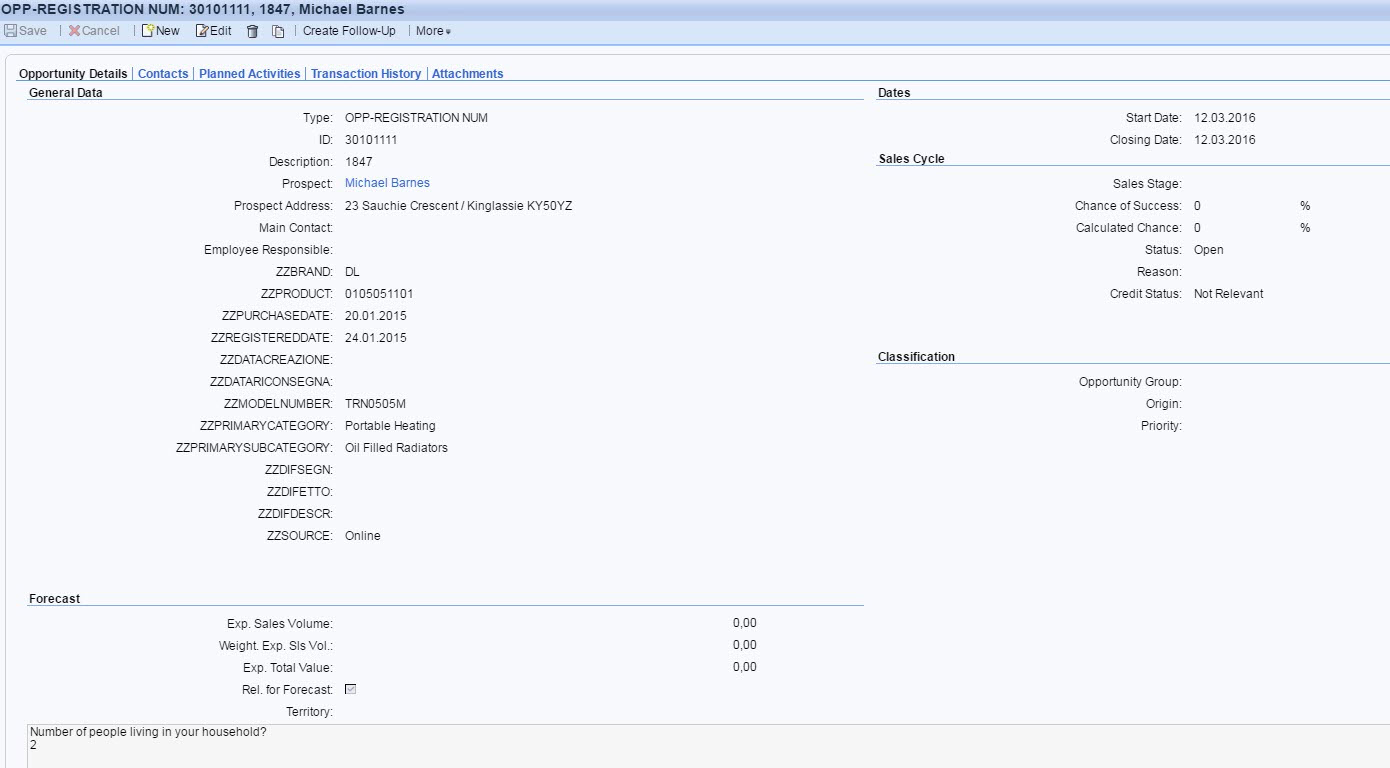
Task: Toggle the Rel. for Forecast checkbox
Action: [350, 689]
